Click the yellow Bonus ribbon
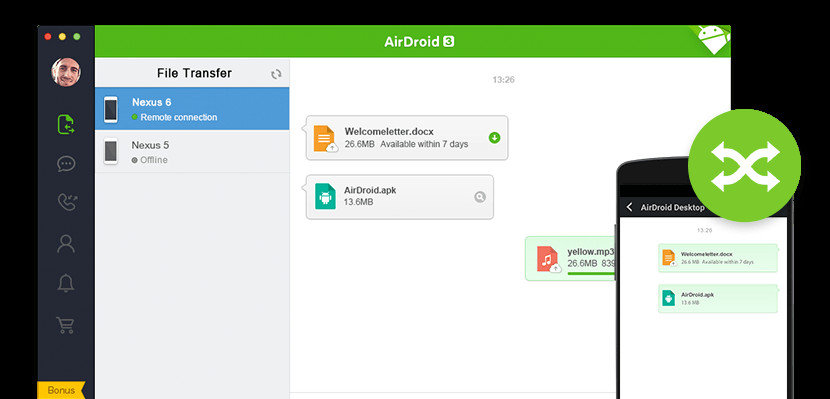This screenshot has width=830, height=399. coord(61,391)
